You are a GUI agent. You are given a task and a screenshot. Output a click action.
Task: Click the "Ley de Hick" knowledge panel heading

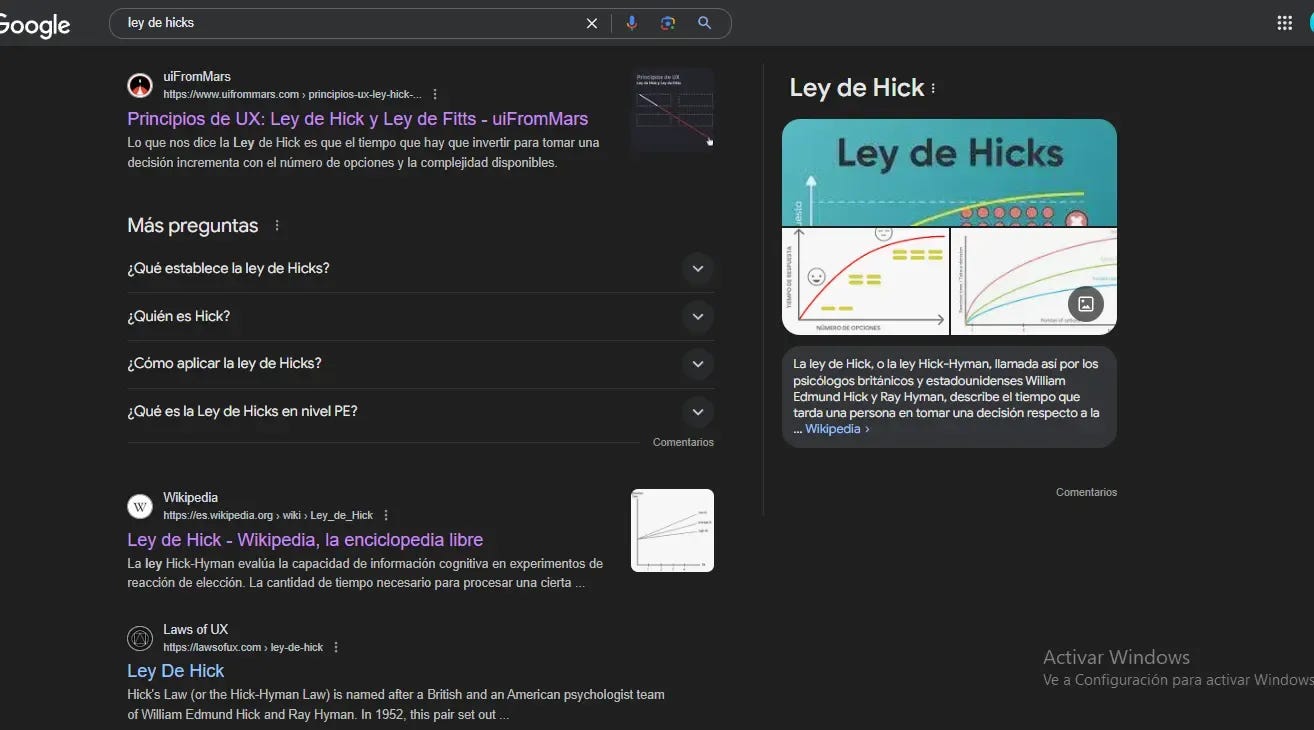pos(857,88)
